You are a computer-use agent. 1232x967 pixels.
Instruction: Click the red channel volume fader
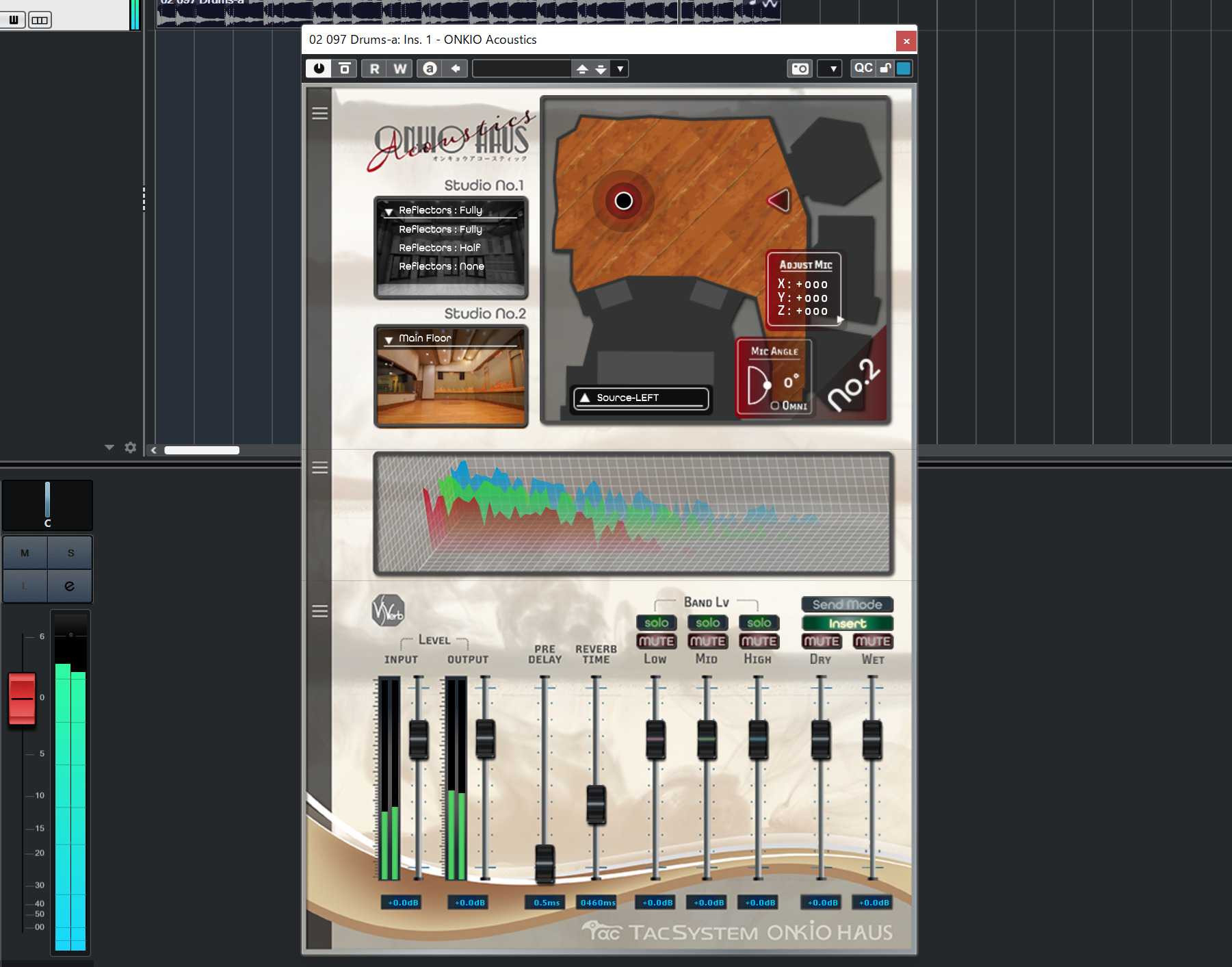coord(22,699)
